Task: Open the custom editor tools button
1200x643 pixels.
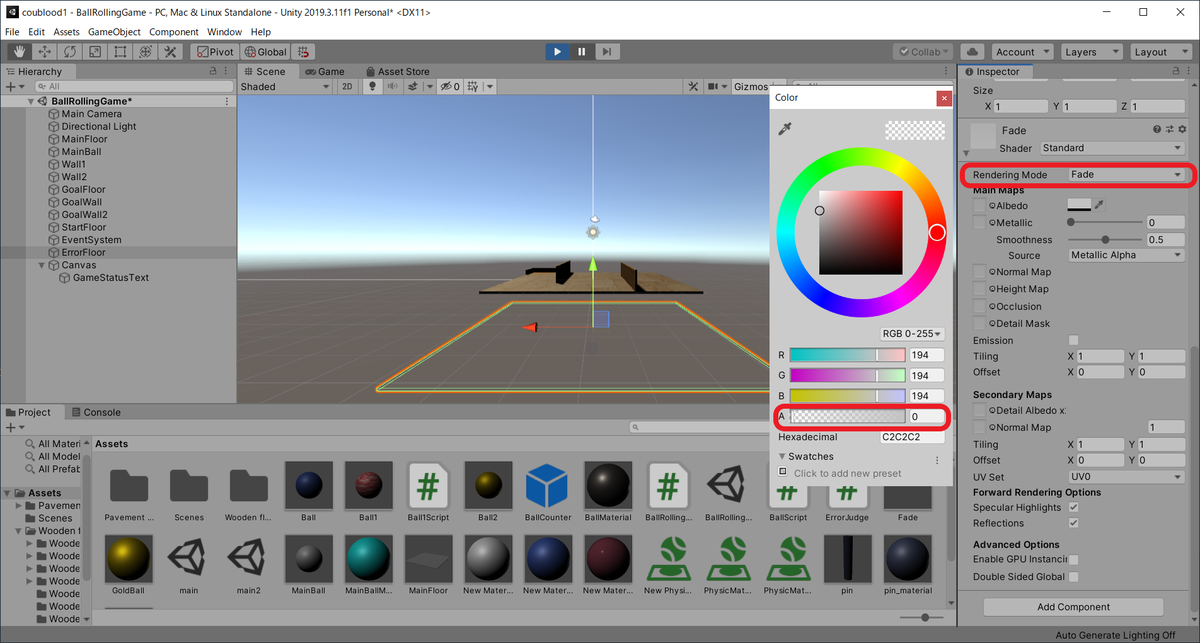Action: pos(170,52)
